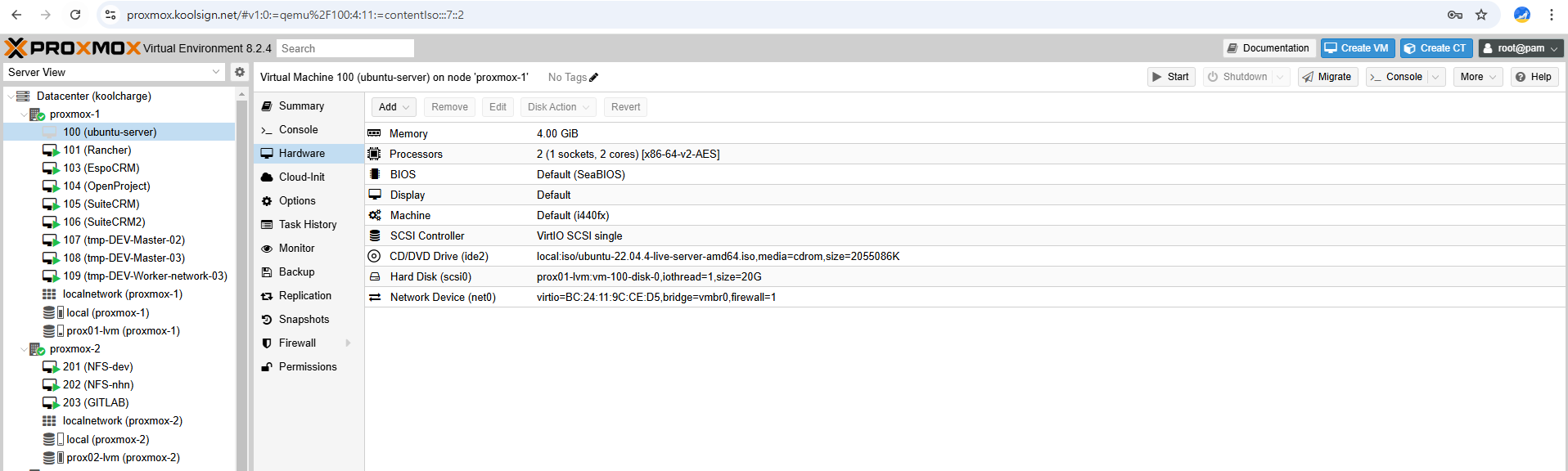Click the SCSI Controller database icon

coord(374,235)
